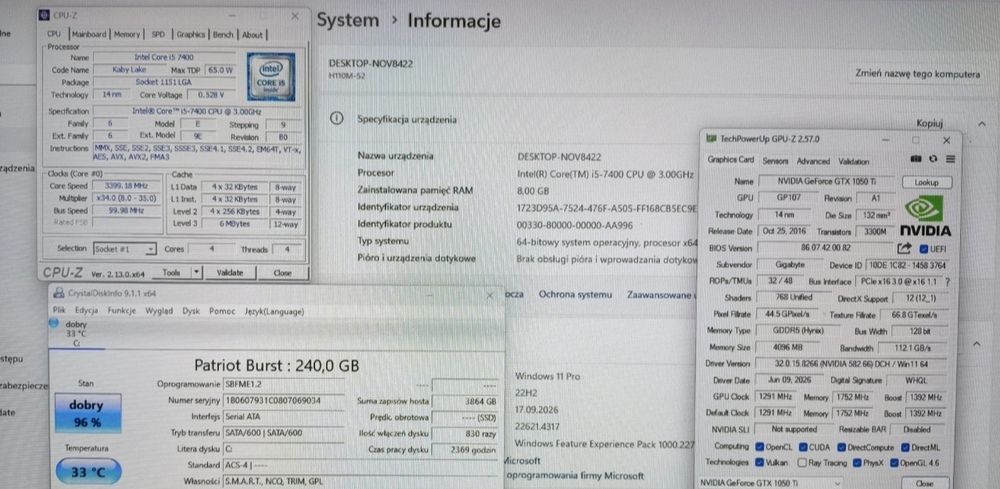Open GPU-Z Sensors tab
The height and width of the screenshot is (489, 1000).
point(775,161)
